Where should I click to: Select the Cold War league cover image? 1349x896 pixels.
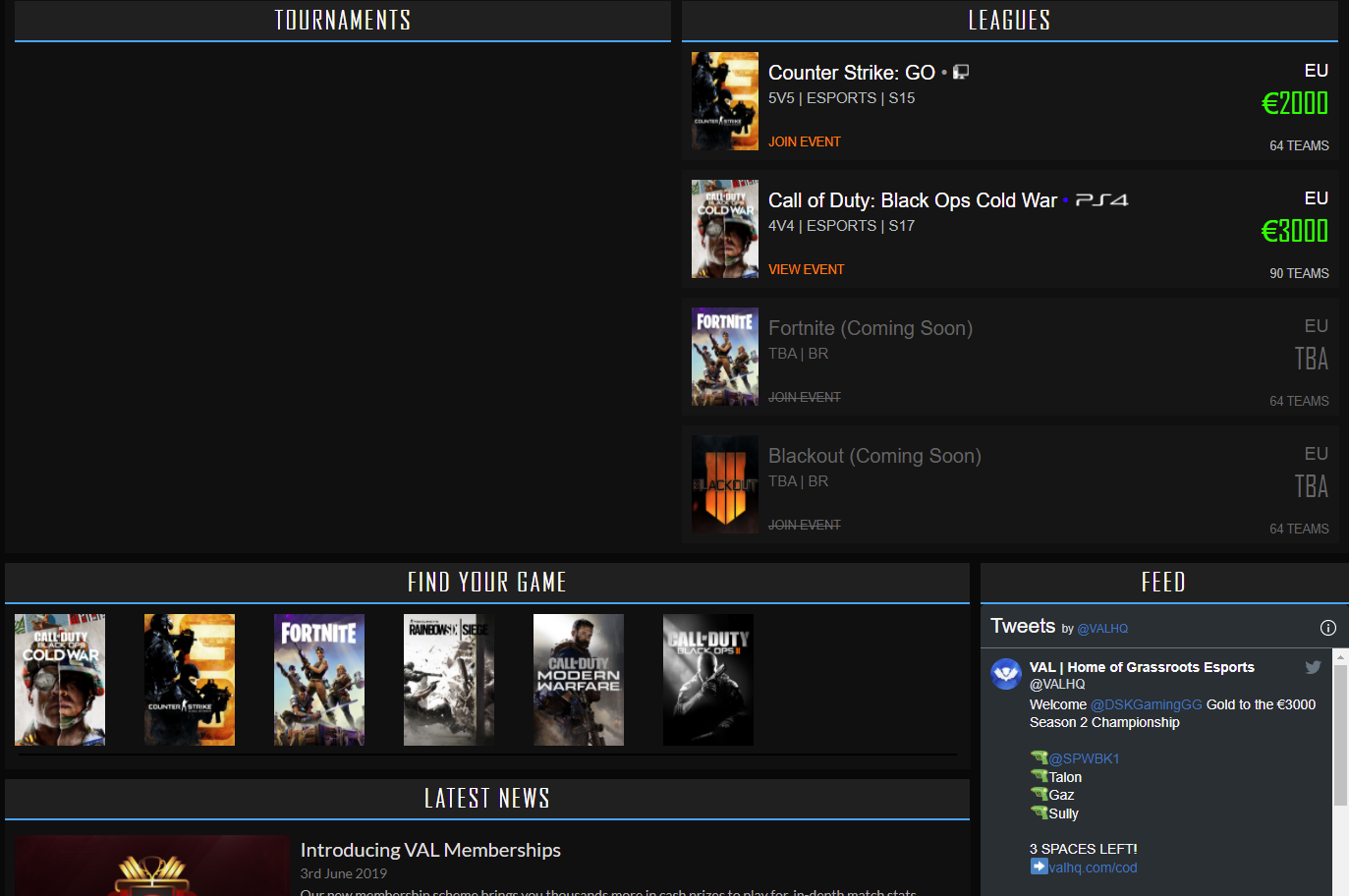pyautogui.click(x=725, y=229)
